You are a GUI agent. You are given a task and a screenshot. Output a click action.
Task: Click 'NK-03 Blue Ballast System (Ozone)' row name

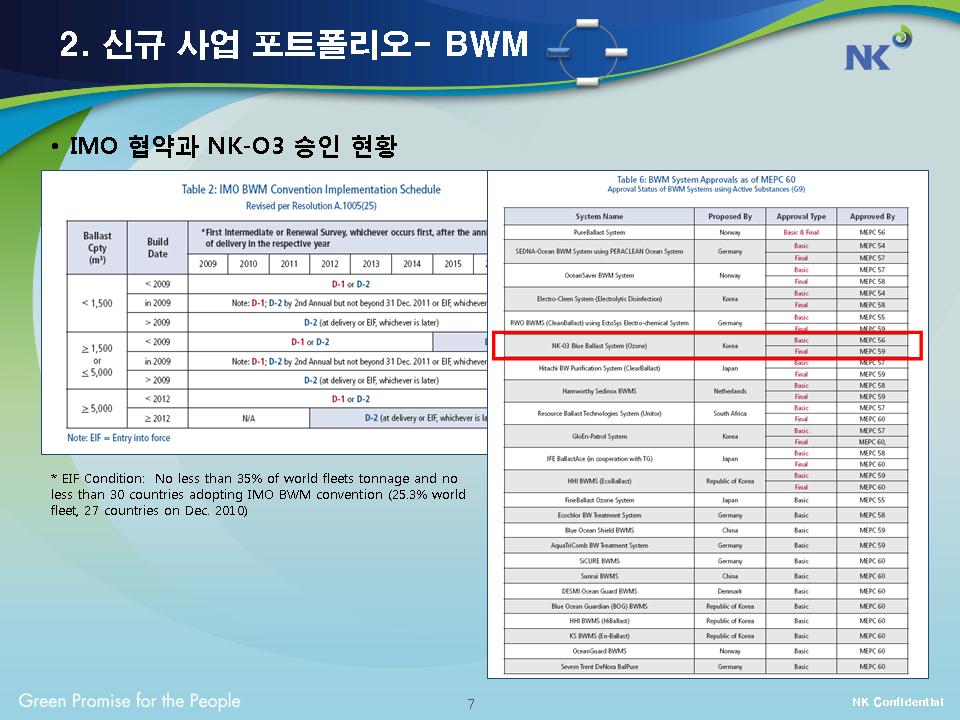click(599, 346)
